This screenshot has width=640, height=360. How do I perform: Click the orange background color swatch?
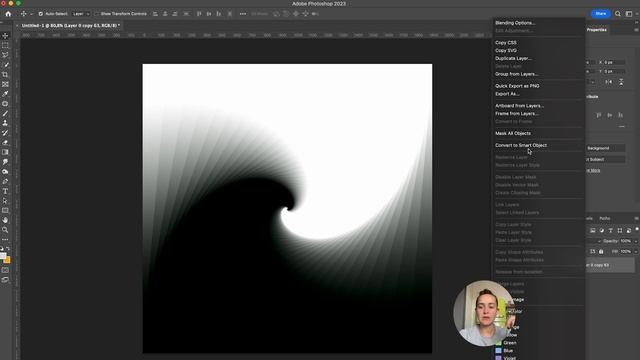[8, 260]
